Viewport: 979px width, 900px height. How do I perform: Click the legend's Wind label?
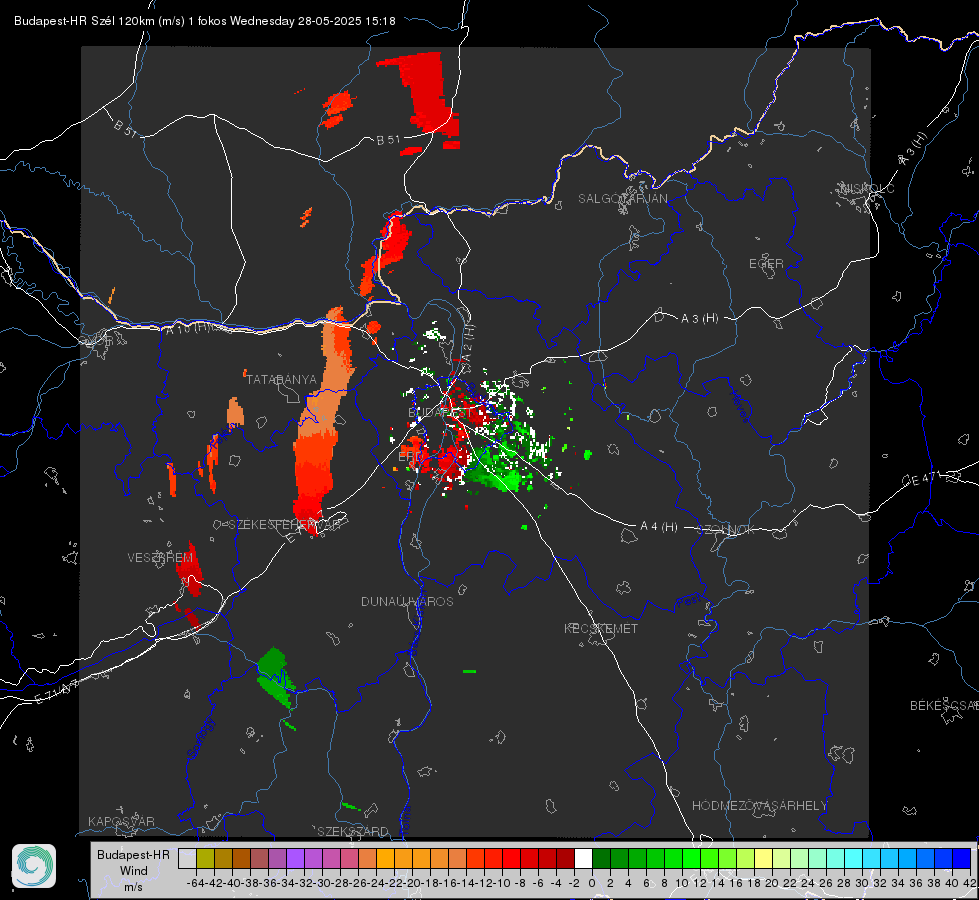point(134,871)
